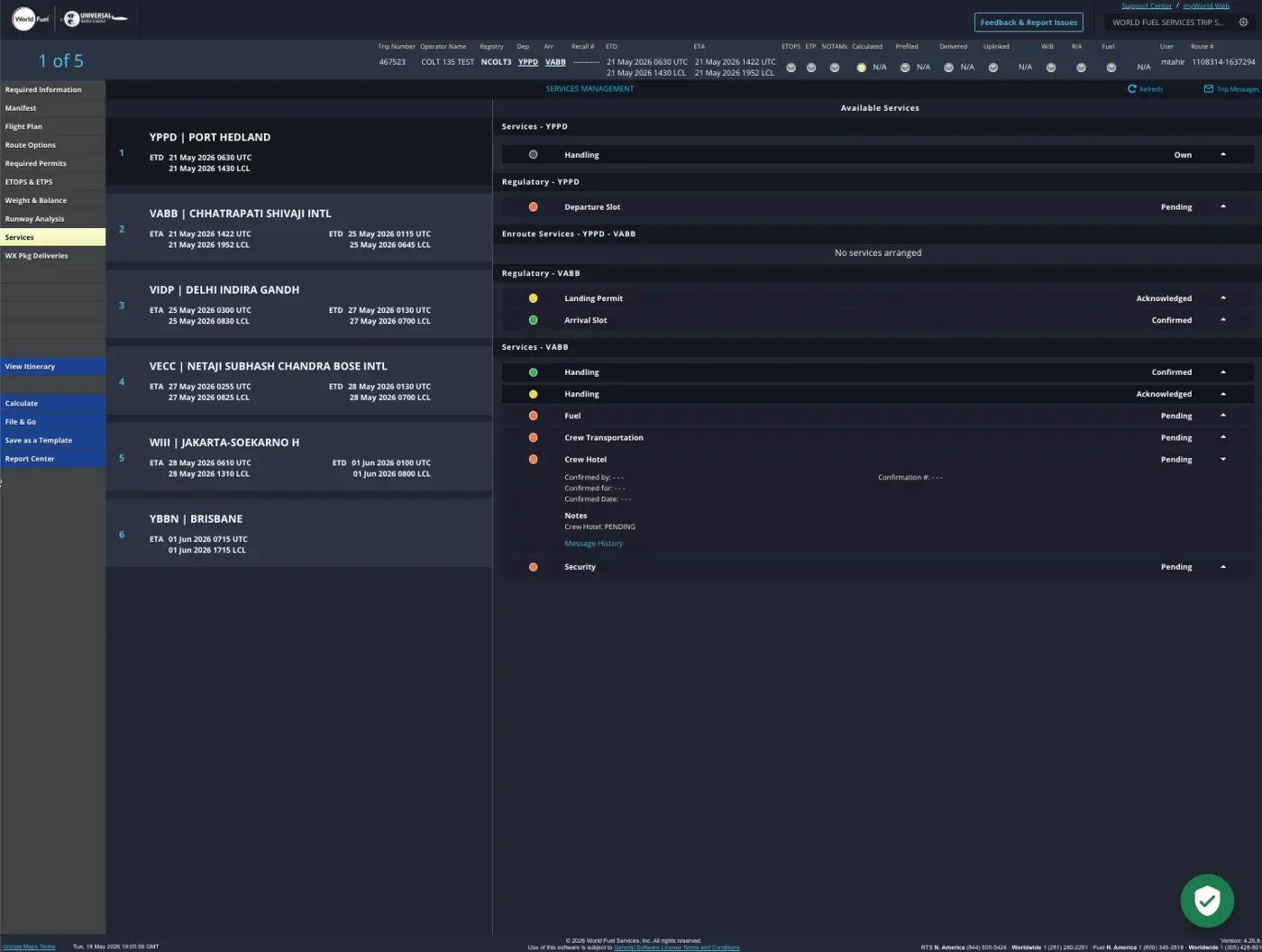Expand the Fuel Pending service row
The height and width of the screenshot is (952, 1262).
(x=1223, y=416)
